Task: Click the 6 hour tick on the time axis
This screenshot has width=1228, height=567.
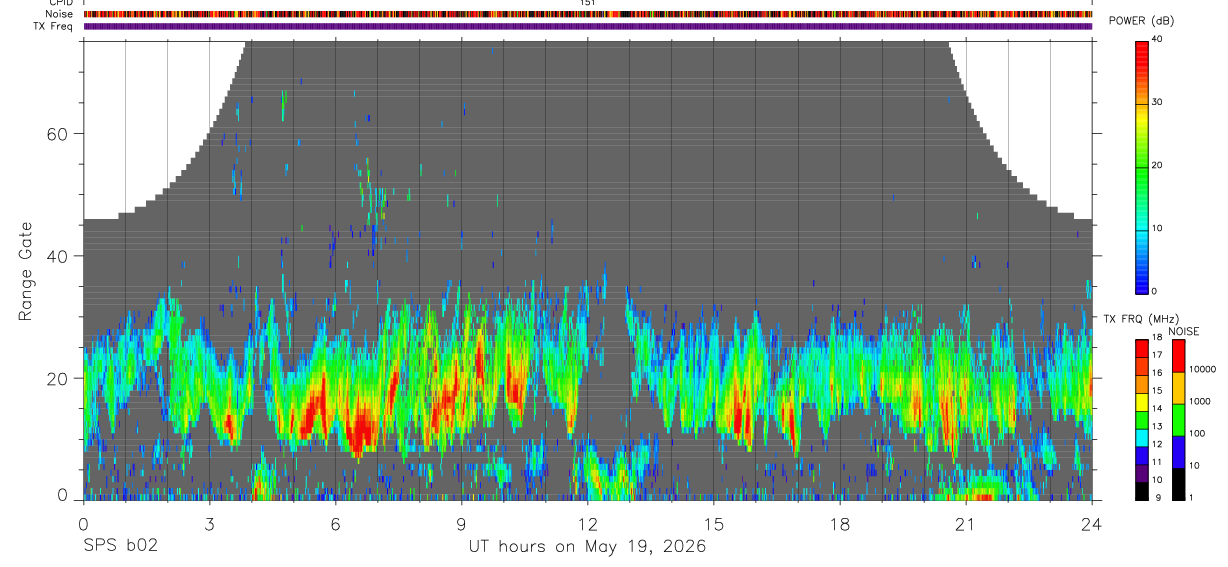Action: tap(335, 522)
